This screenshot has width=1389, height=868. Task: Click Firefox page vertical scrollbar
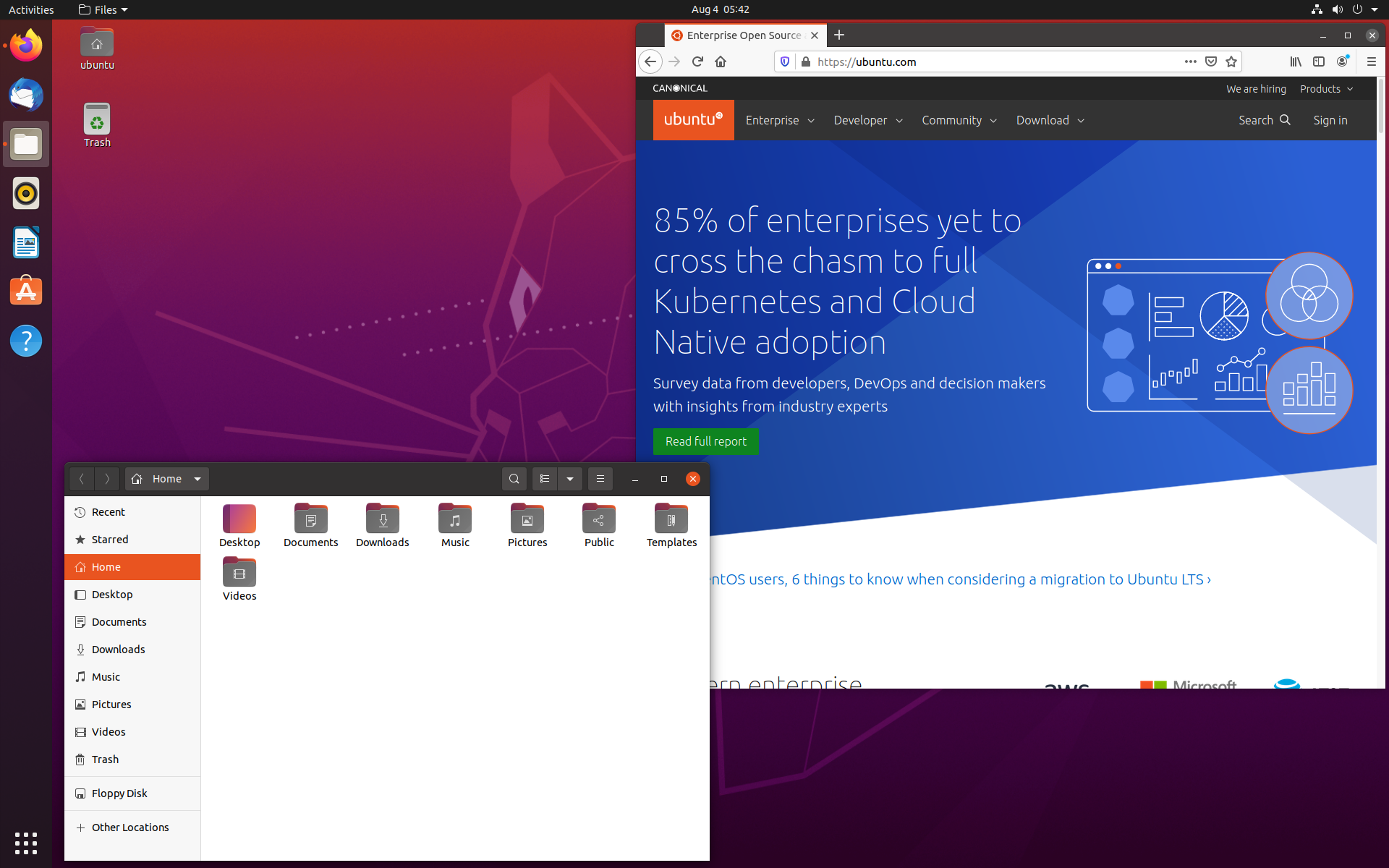[x=1380, y=105]
